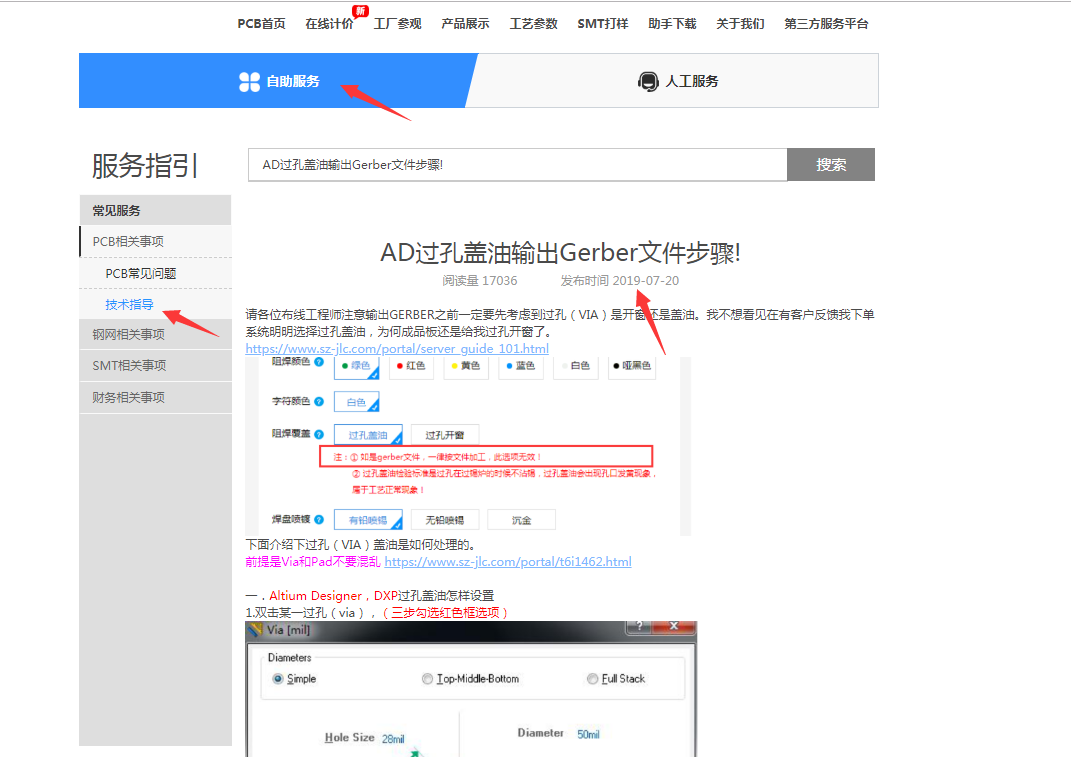Select the Full Stack radio button
Image resolution: width=1071 pixels, height=757 pixels.
coord(593,679)
